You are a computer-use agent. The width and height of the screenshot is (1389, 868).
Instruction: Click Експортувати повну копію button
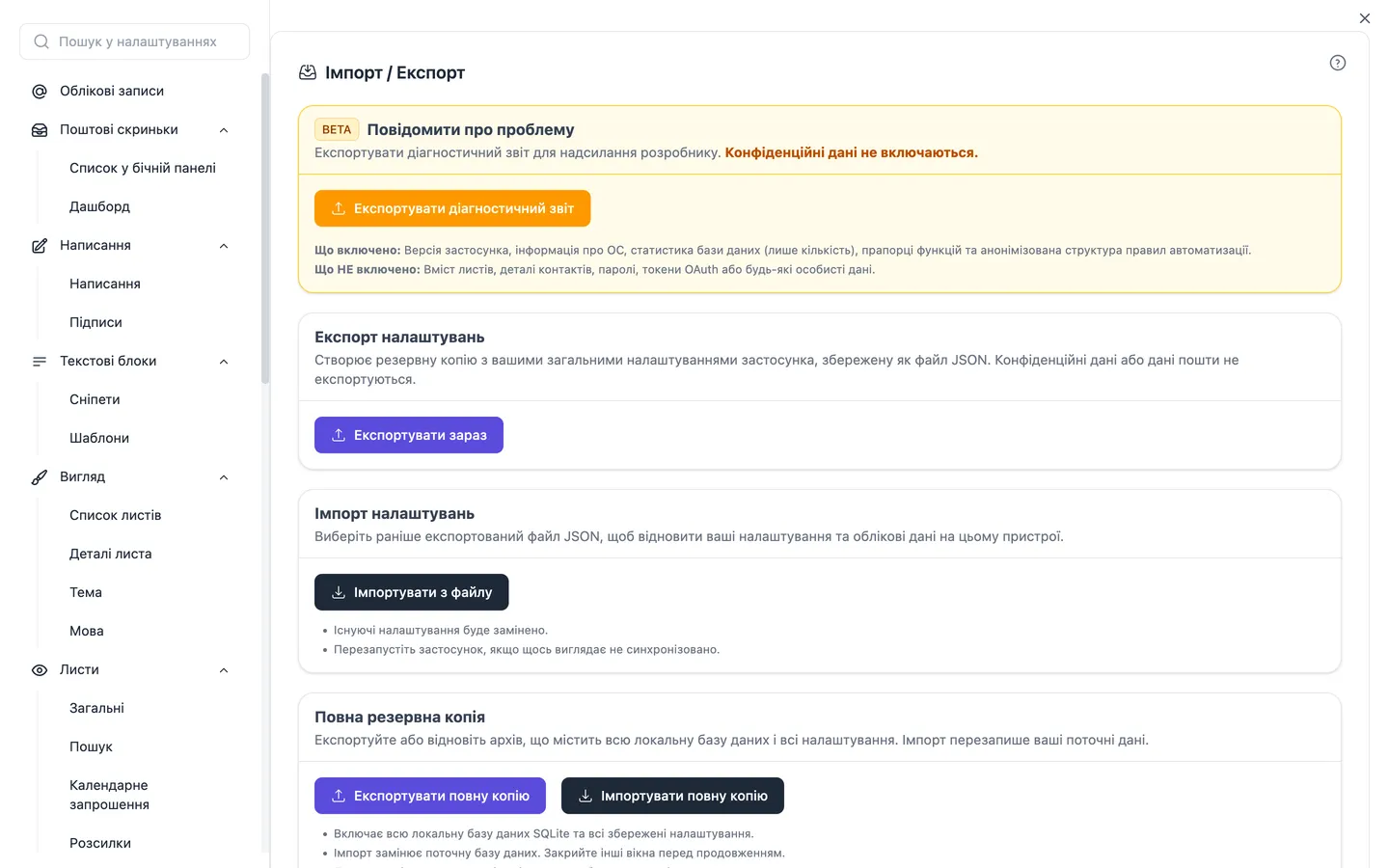(430, 796)
